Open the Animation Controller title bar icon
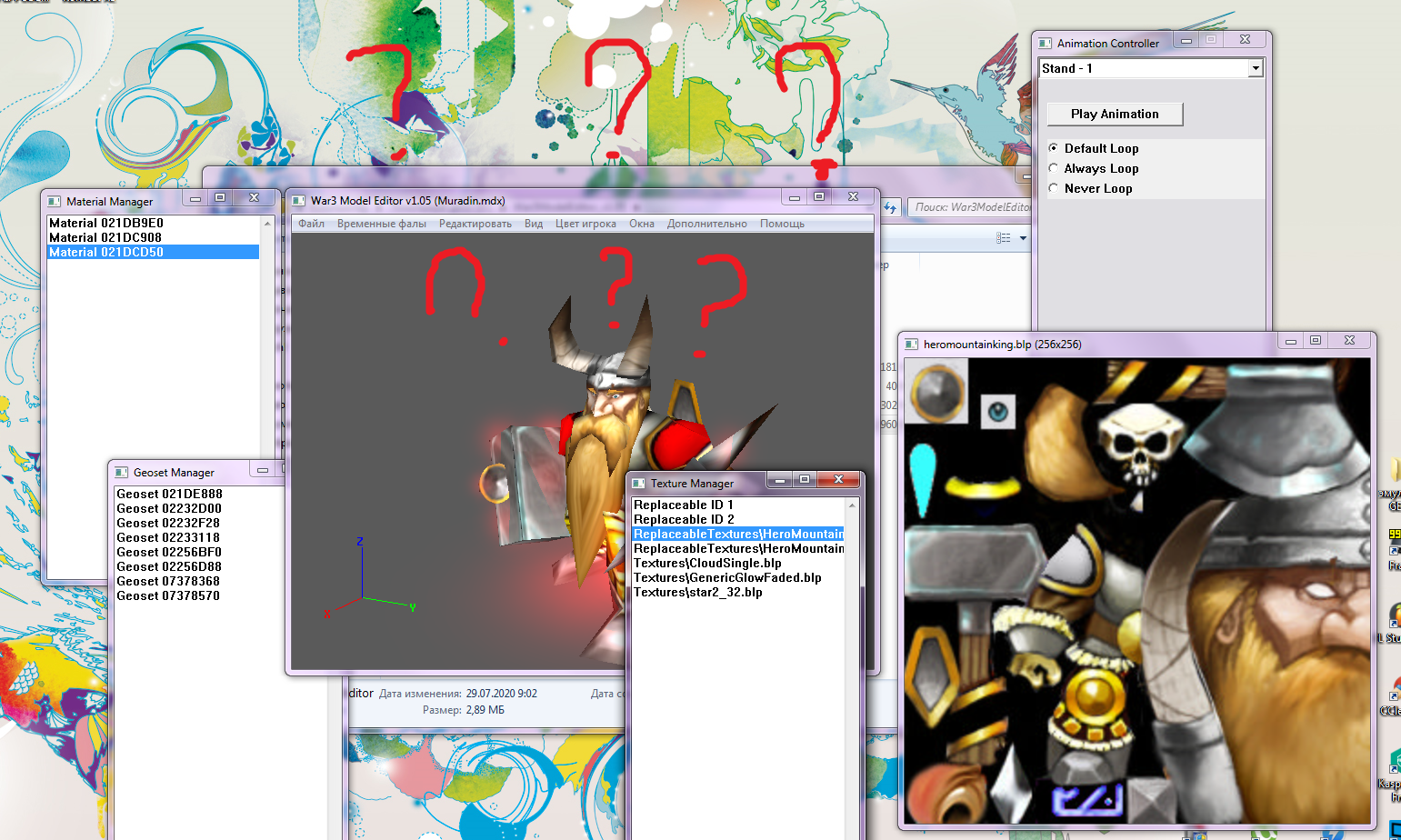 1046,43
